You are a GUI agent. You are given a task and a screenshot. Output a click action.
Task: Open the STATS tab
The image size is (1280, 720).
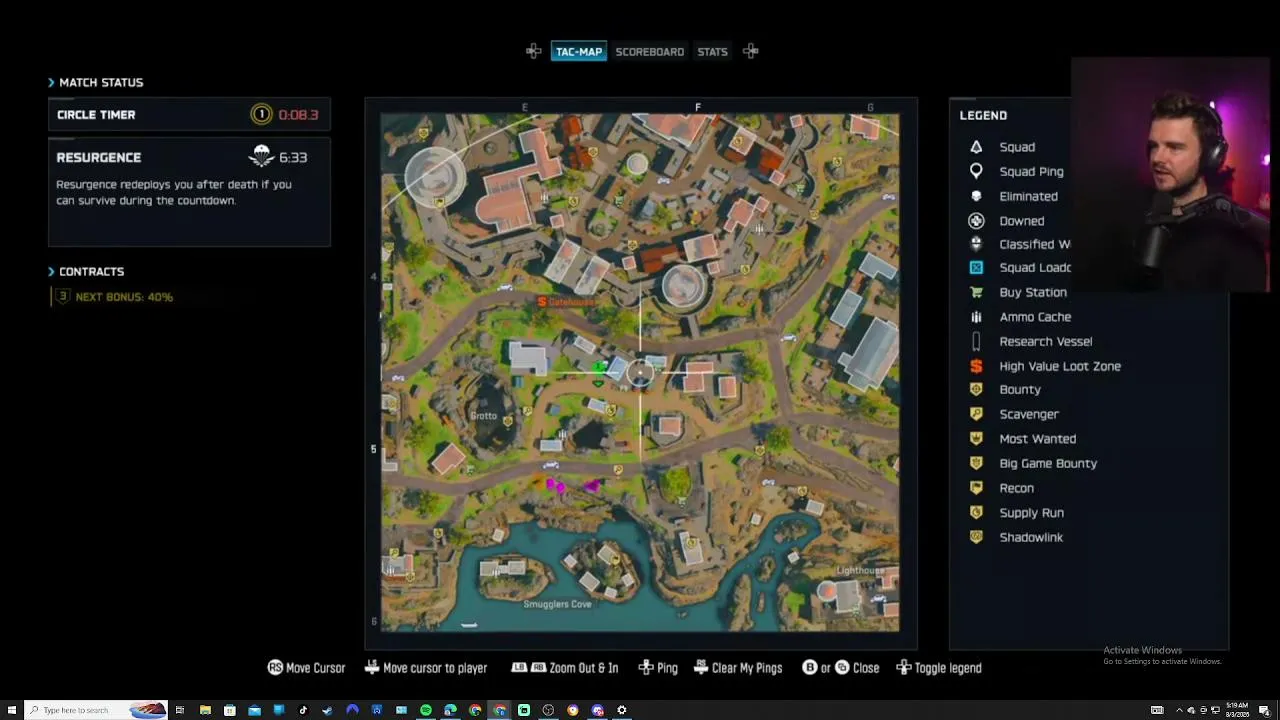click(x=712, y=51)
